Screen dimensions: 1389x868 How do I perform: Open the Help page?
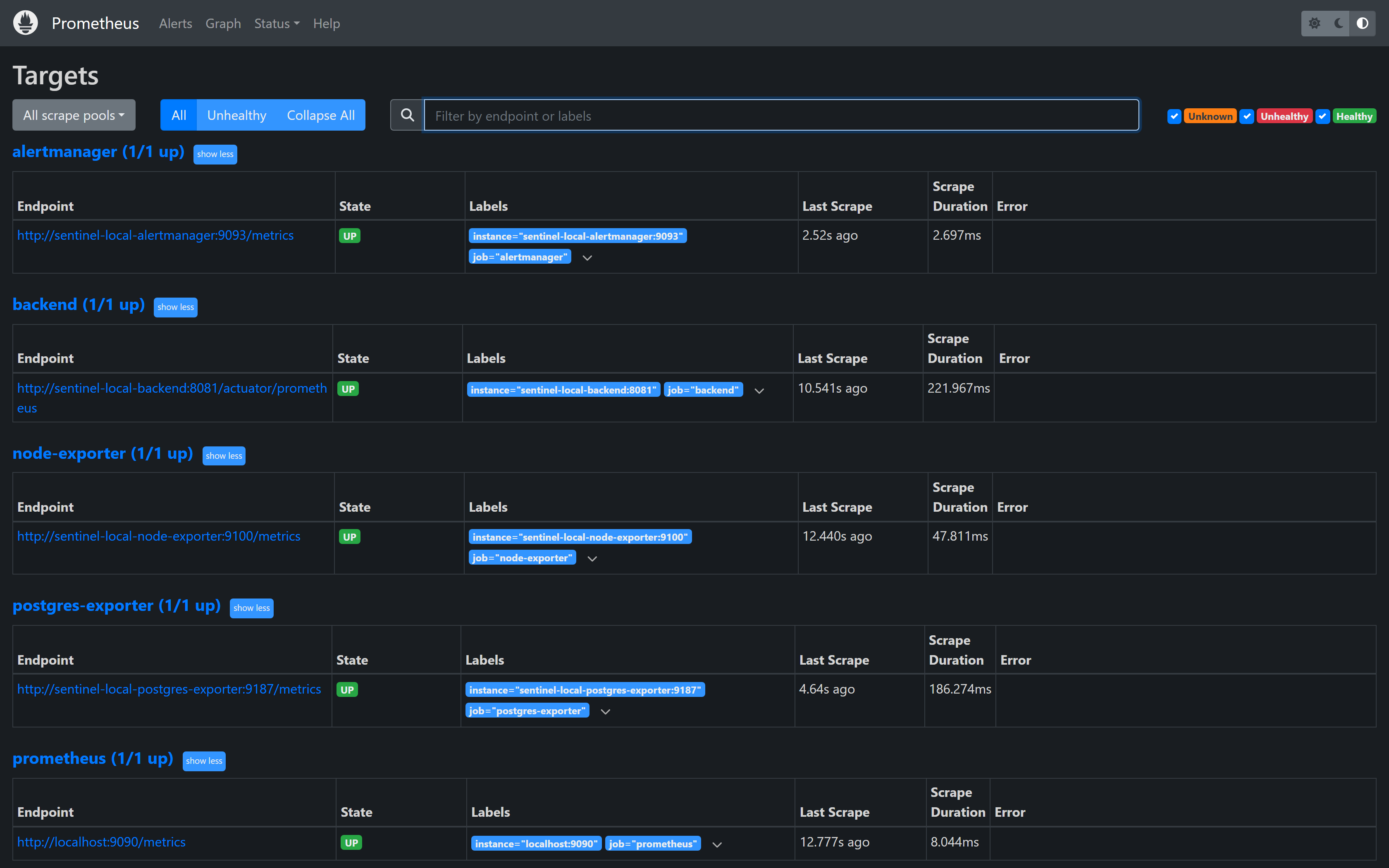point(327,24)
